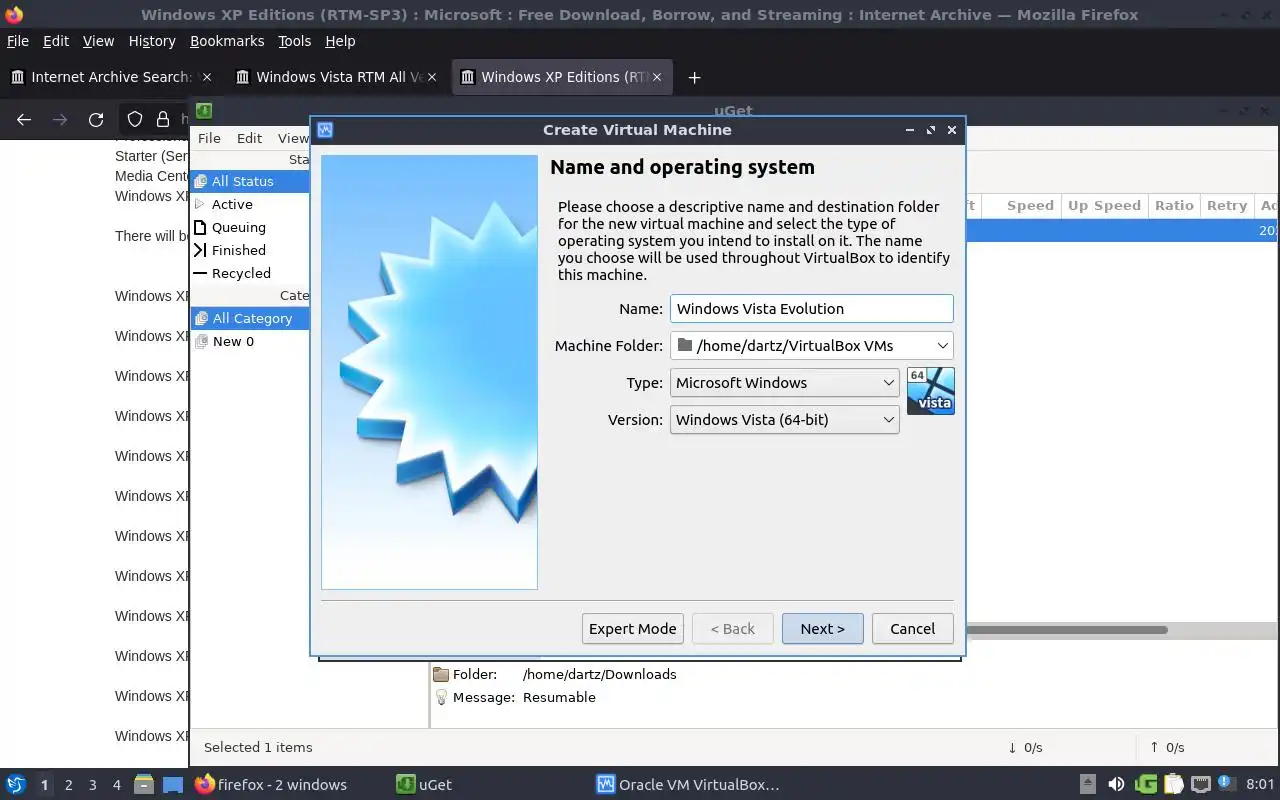Image resolution: width=1280 pixels, height=800 pixels.
Task: Open Firefox Edit menu
Action: click(x=56, y=41)
